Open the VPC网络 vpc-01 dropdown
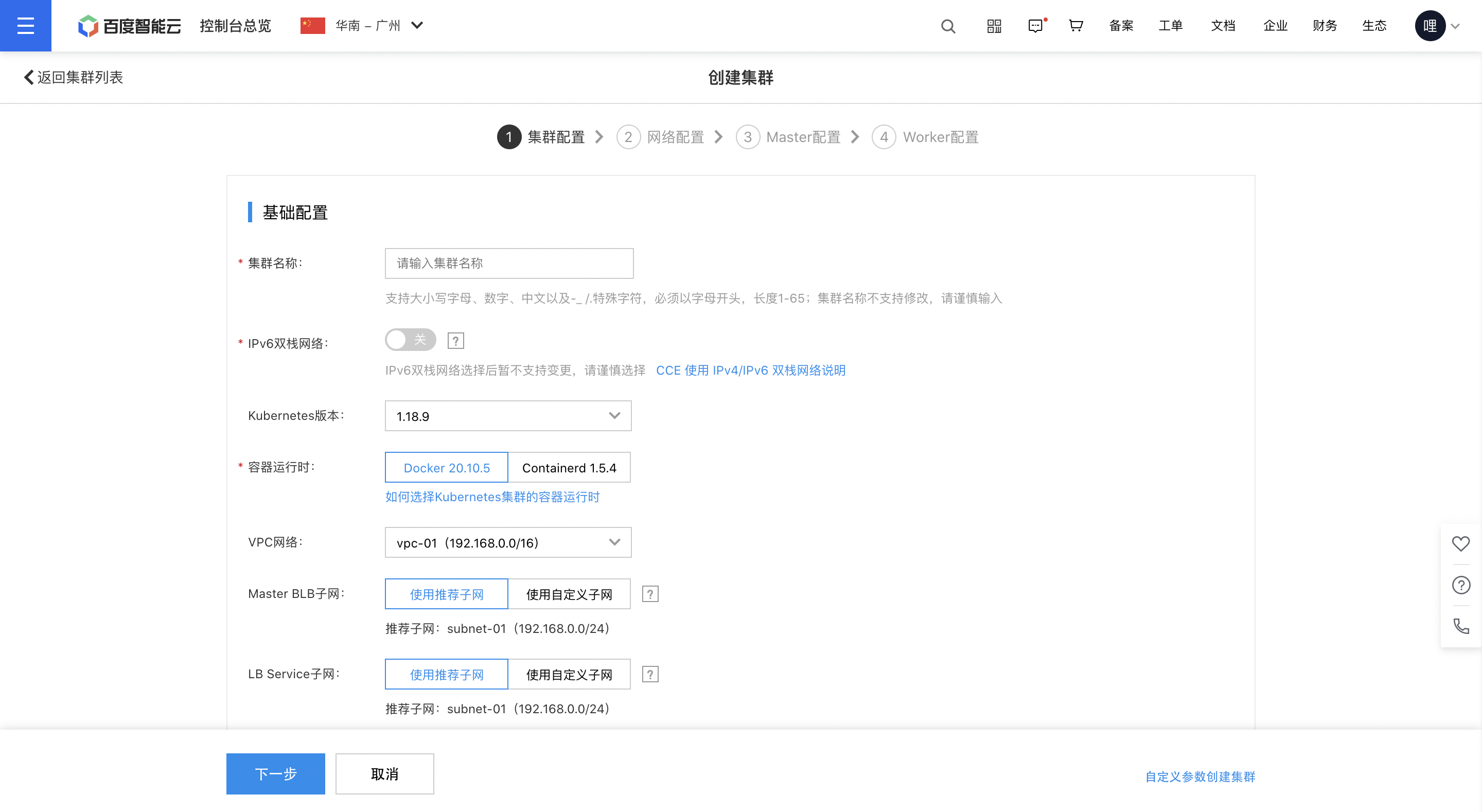 [x=508, y=542]
